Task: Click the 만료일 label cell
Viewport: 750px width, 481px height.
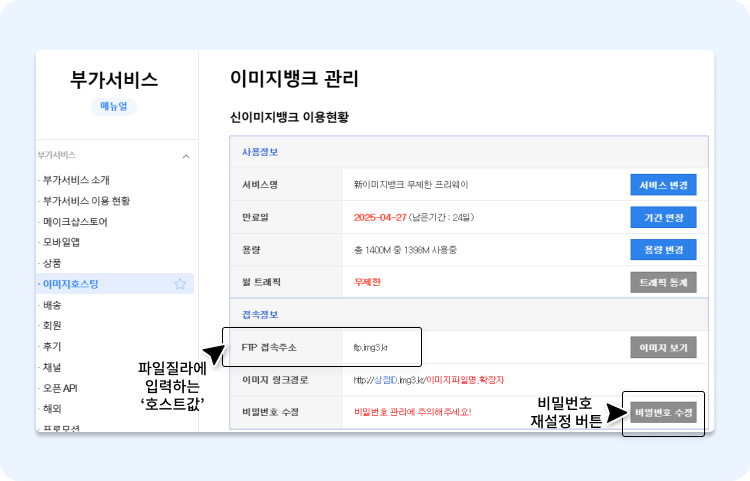Action: click(x=286, y=218)
